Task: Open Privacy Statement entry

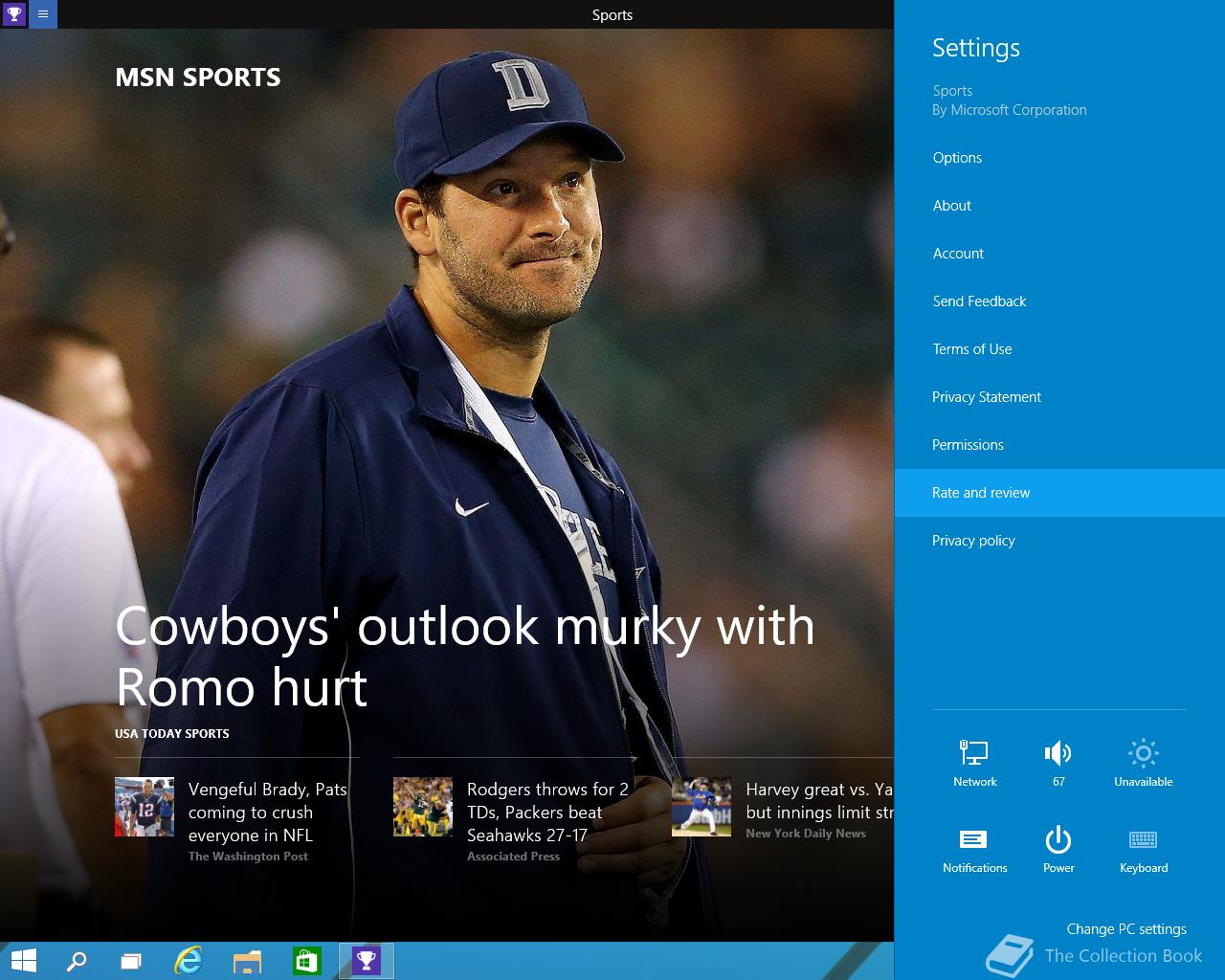Action: pos(1059,397)
